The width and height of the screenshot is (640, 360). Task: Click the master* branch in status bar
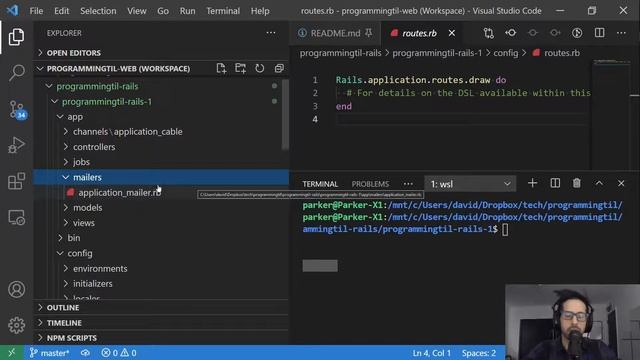pyautogui.click(x=49, y=353)
